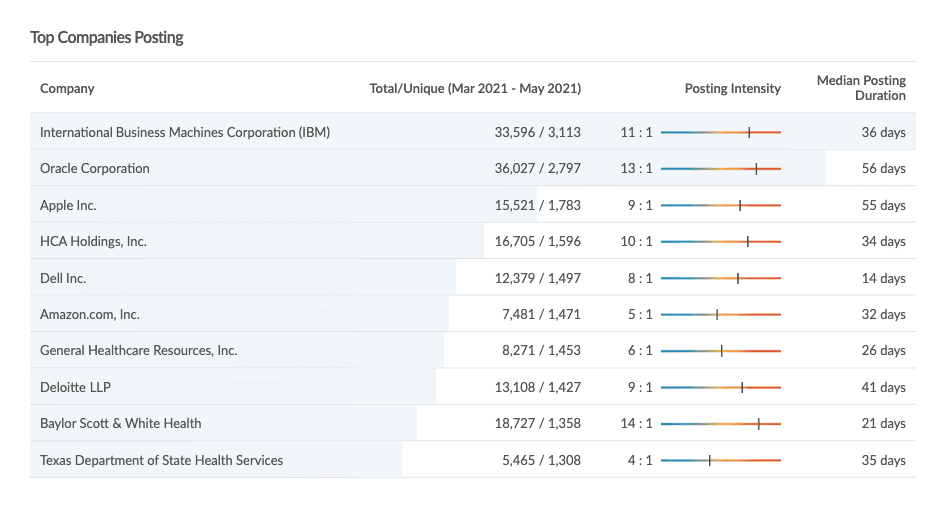946x508 pixels.
Task: Click the Dell Inc. company name
Action: point(63,278)
